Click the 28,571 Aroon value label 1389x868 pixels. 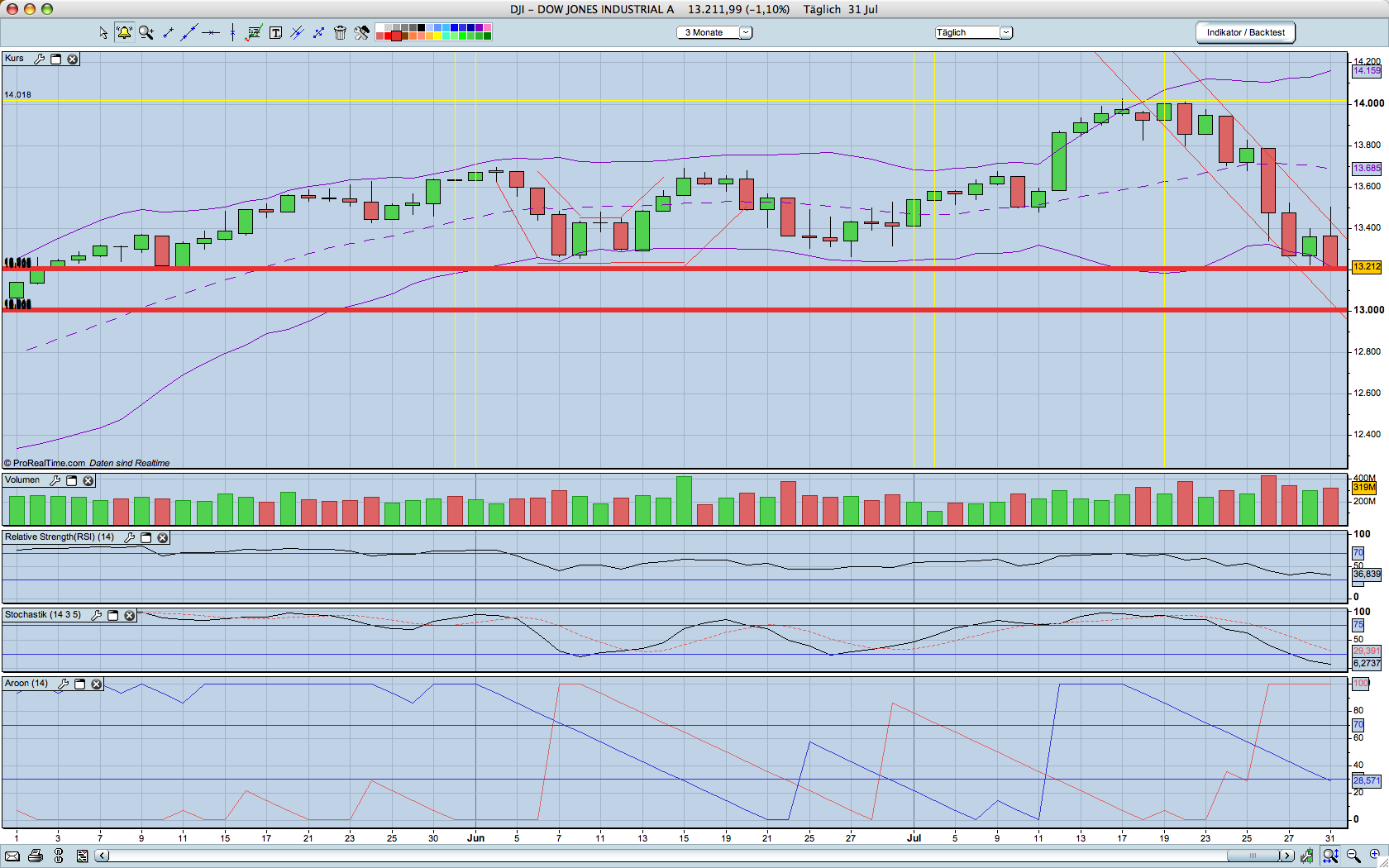pos(1367,781)
